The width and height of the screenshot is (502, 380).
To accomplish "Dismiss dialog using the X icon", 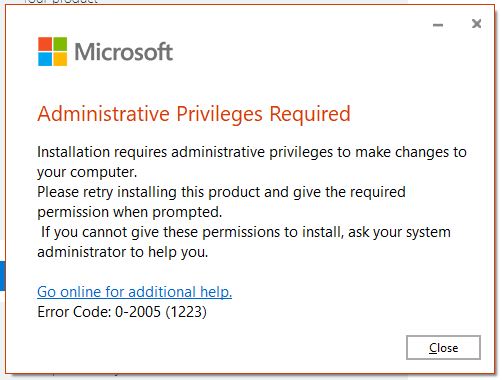I will point(476,24).
